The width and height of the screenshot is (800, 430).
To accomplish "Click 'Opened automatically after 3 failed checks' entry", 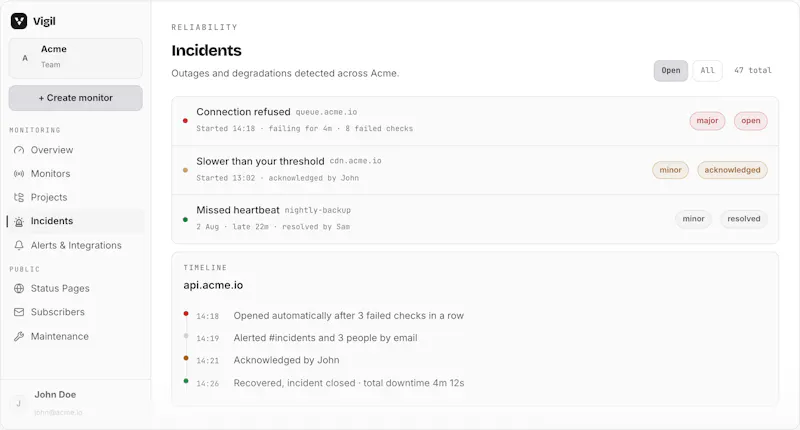I will point(348,316).
